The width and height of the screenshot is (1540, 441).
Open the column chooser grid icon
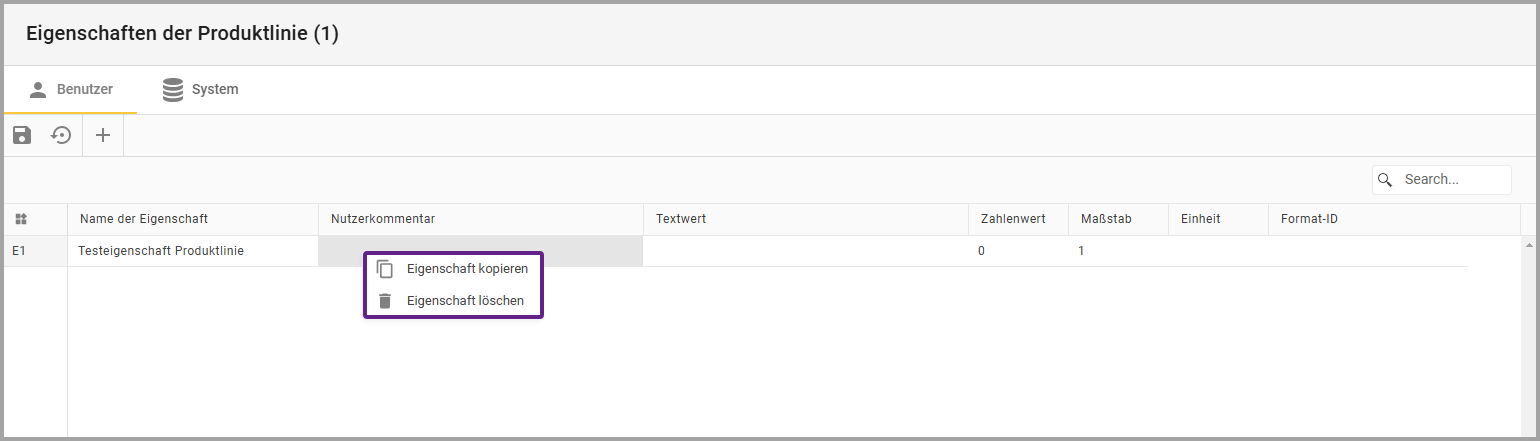pos(21,219)
